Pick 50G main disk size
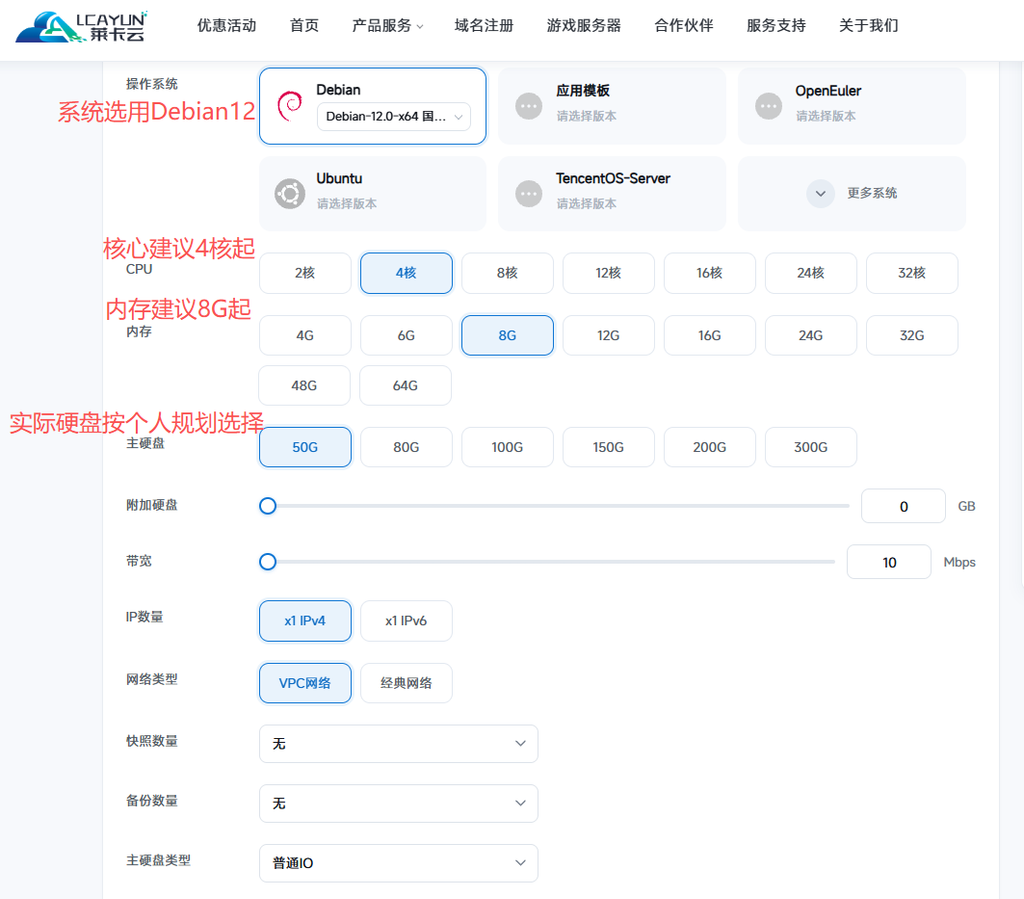The height and width of the screenshot is (899, 1024). click(305, 447)
